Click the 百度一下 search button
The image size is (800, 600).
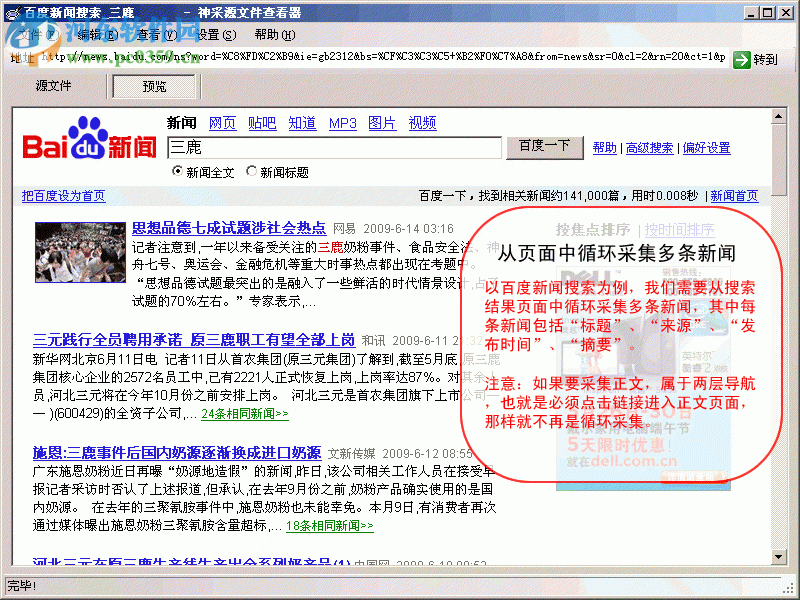pyautogui.click(x=544, y=147)
